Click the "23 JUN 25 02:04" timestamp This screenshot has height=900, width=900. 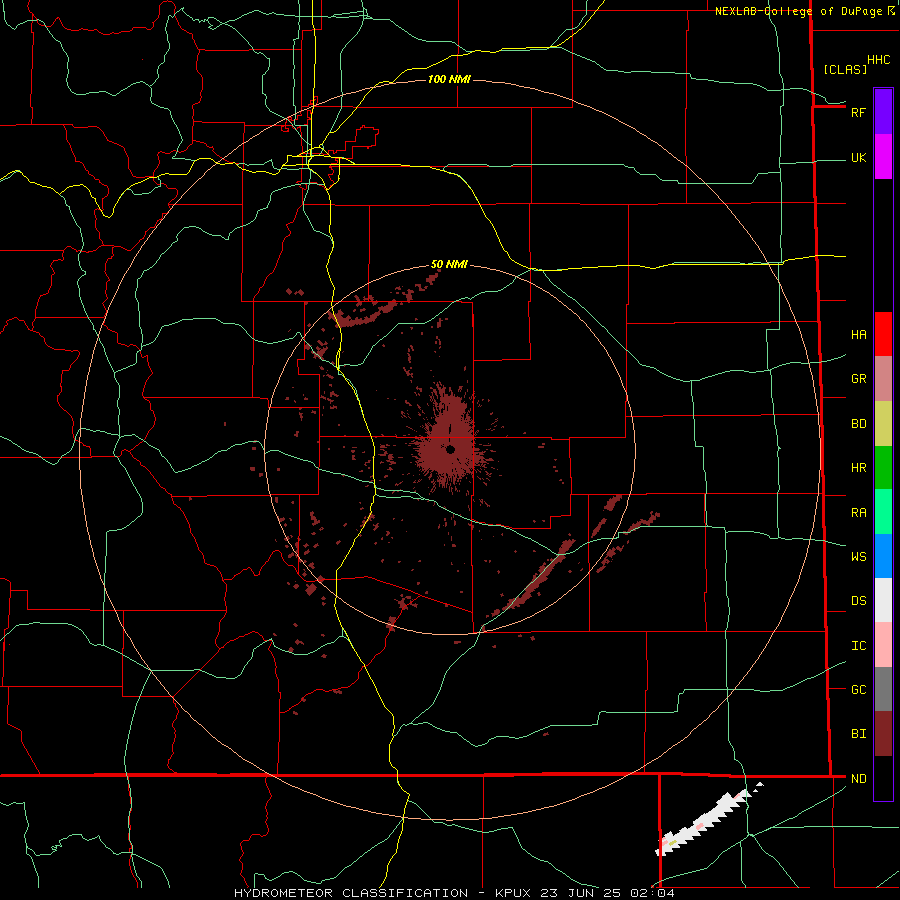[x=609, y=893]
